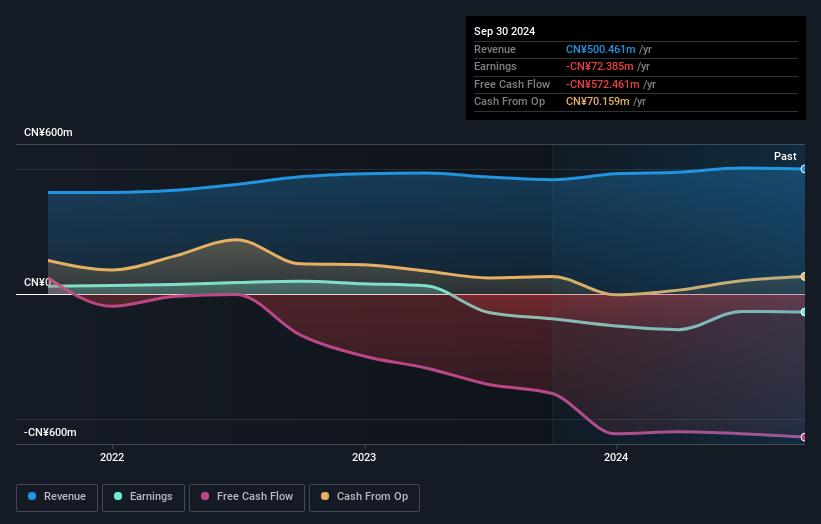The image size is (821, 524).
Task: Click the CN¥70.159m cash from op value
Action: 597,102
